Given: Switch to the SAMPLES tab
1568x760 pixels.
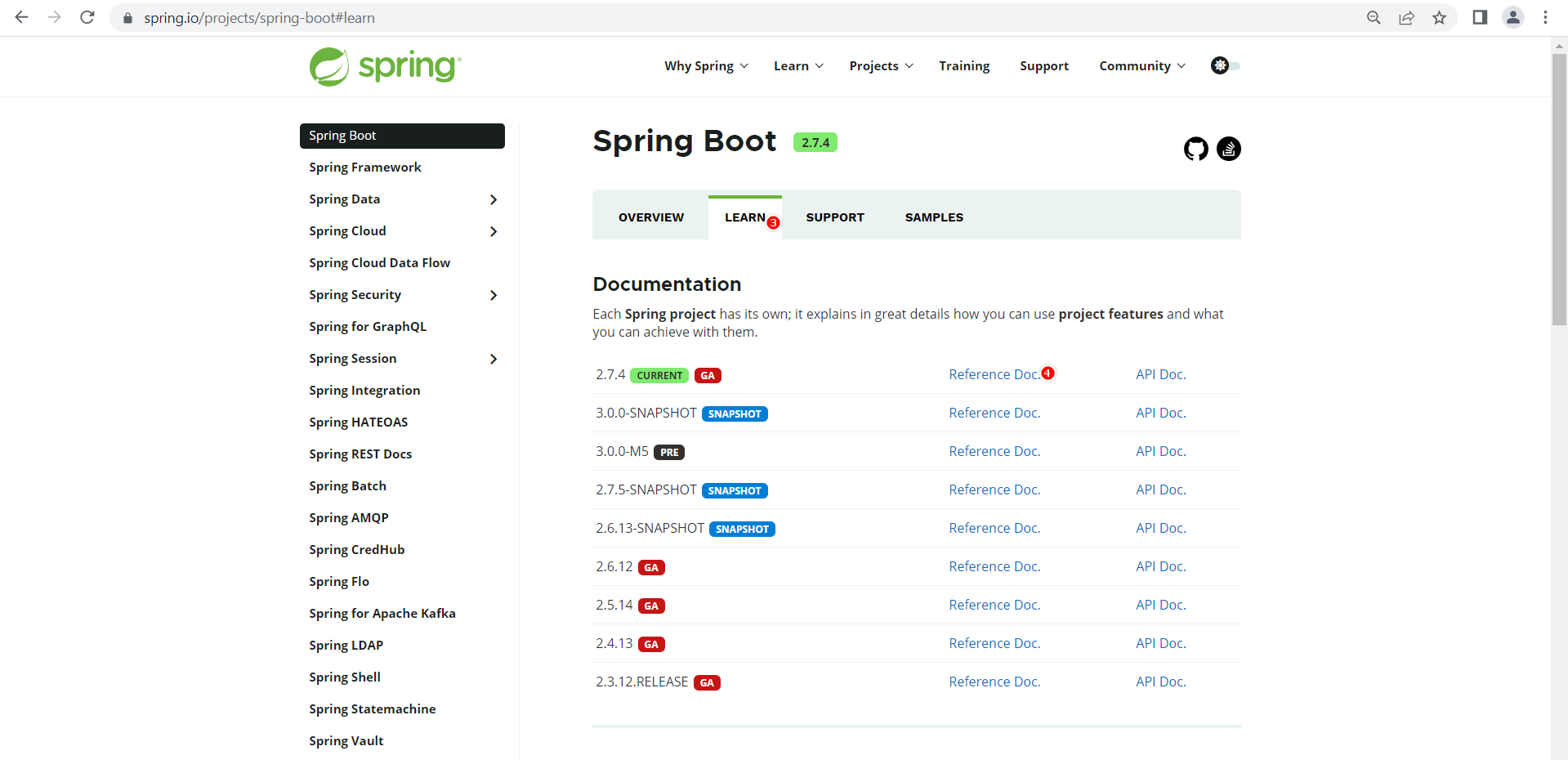Looking at the screenshot, I should coord(934,217).
